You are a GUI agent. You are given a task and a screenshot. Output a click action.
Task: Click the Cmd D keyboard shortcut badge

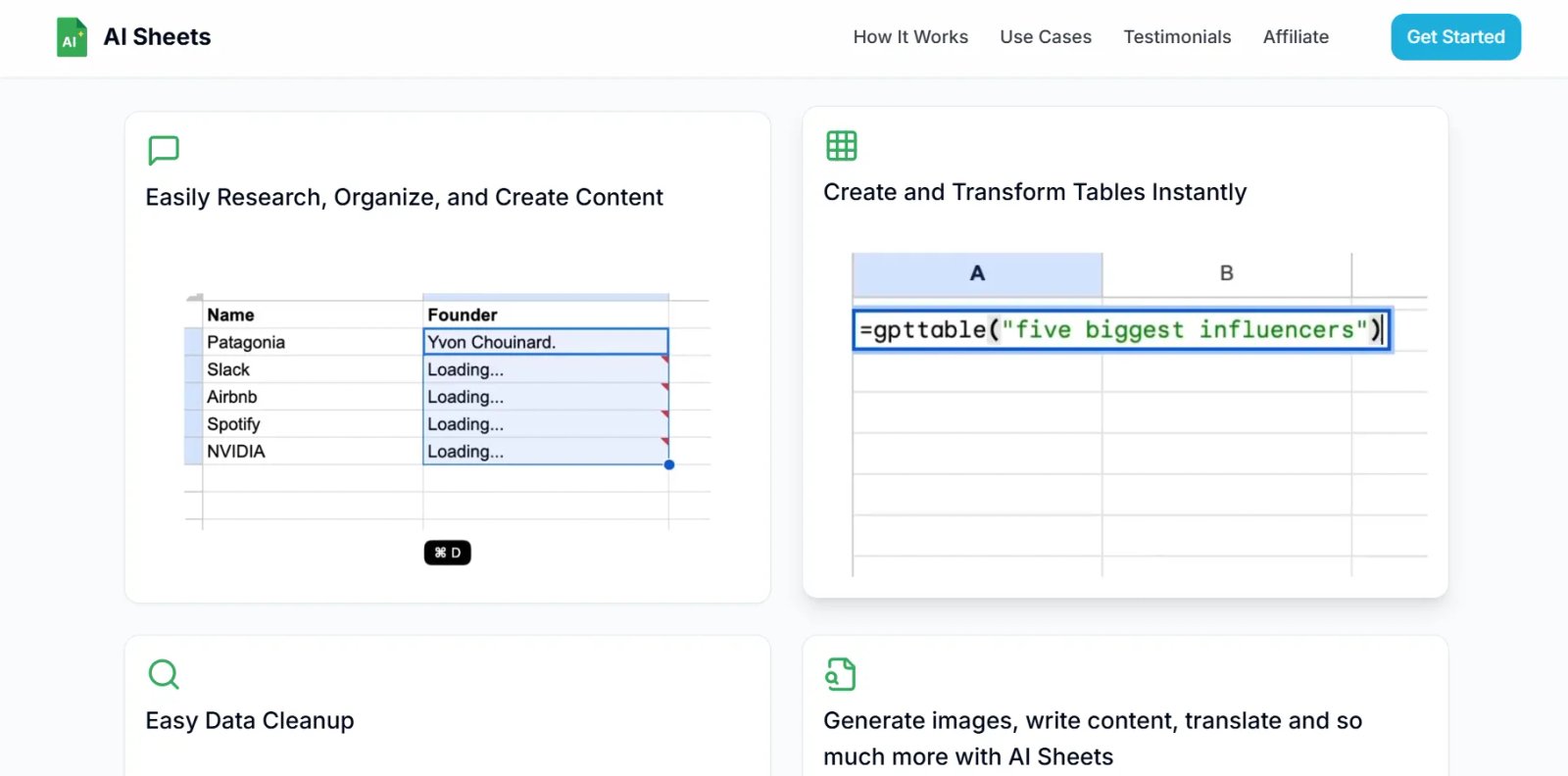[447, 553]
